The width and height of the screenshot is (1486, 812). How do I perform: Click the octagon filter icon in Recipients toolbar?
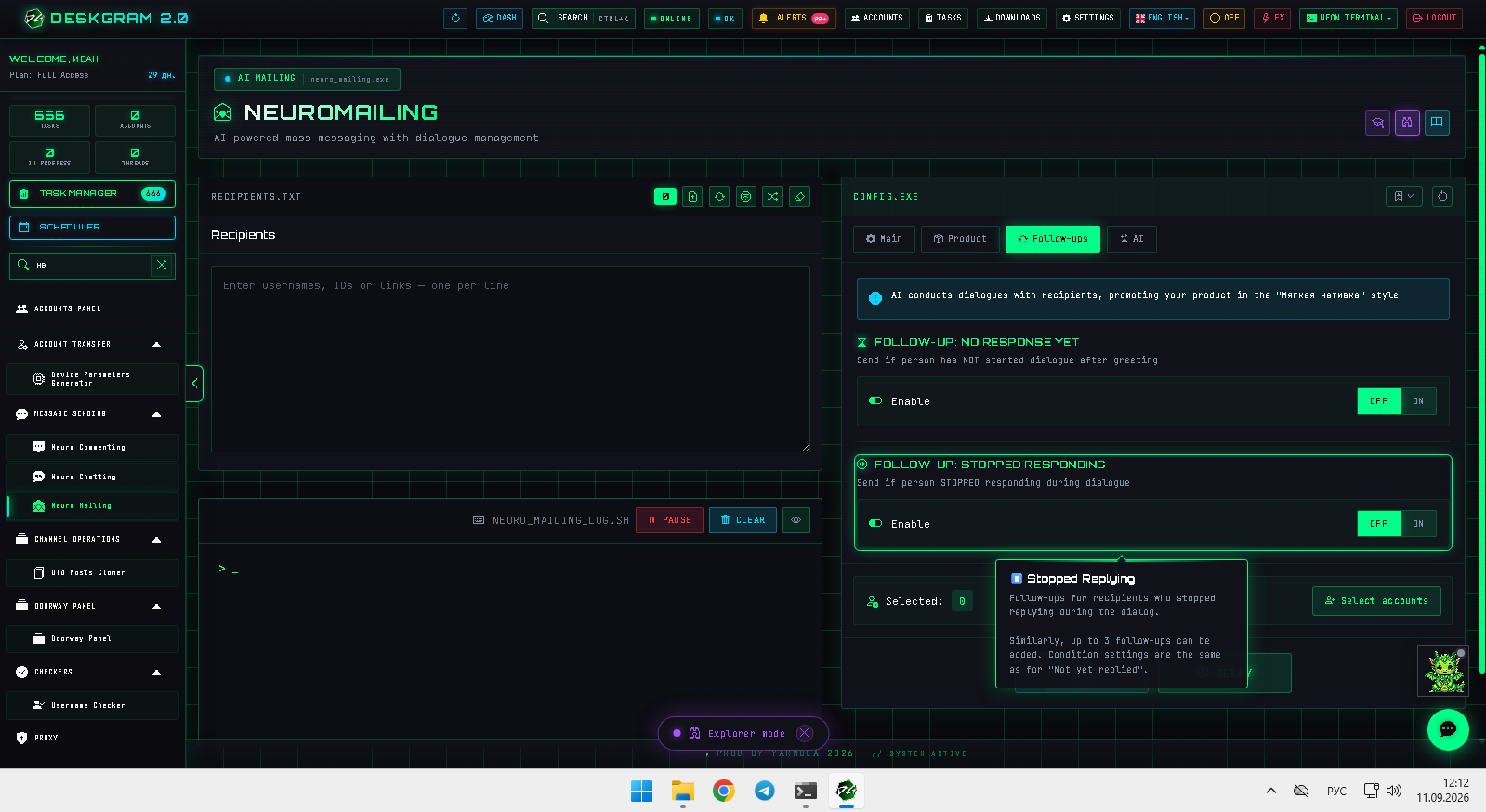pos(745,196)
